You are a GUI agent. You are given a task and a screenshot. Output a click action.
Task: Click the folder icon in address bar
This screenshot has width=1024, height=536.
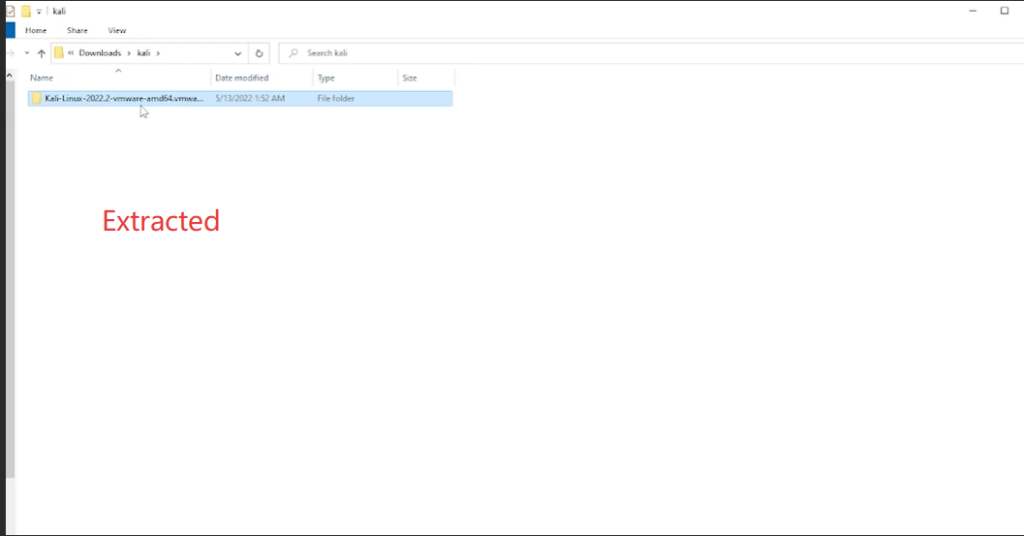click(59, 53)
